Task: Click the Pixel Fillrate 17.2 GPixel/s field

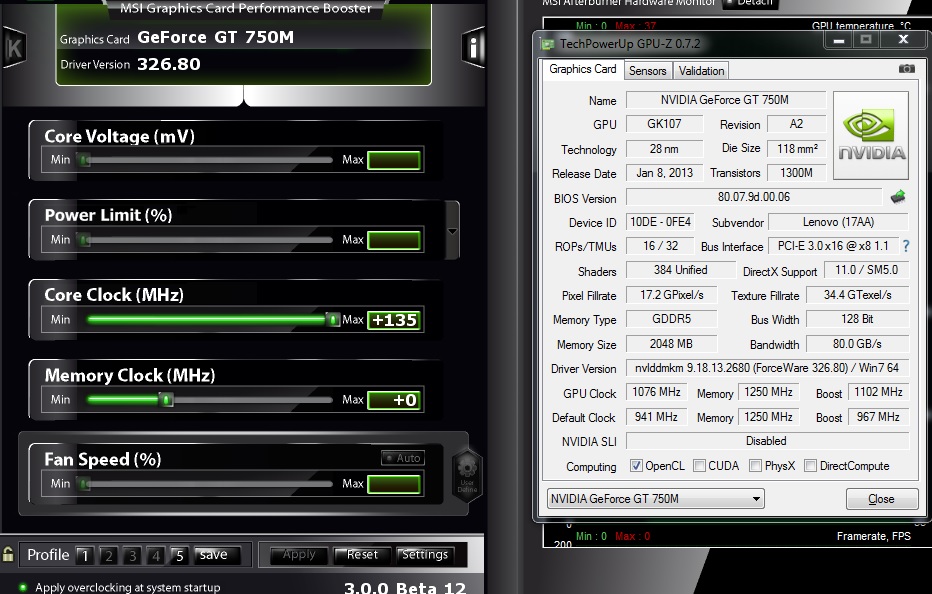Action: [671, 295]
